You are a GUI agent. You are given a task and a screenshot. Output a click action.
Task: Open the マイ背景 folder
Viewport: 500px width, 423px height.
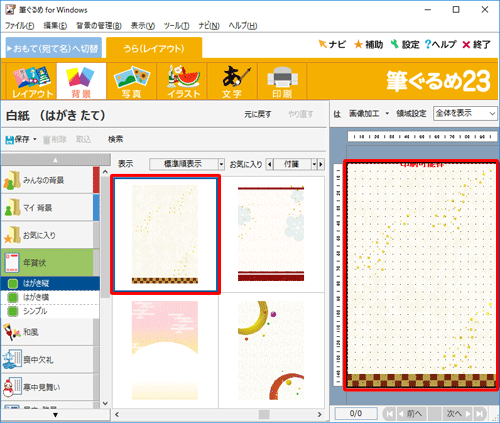(47, 208)
